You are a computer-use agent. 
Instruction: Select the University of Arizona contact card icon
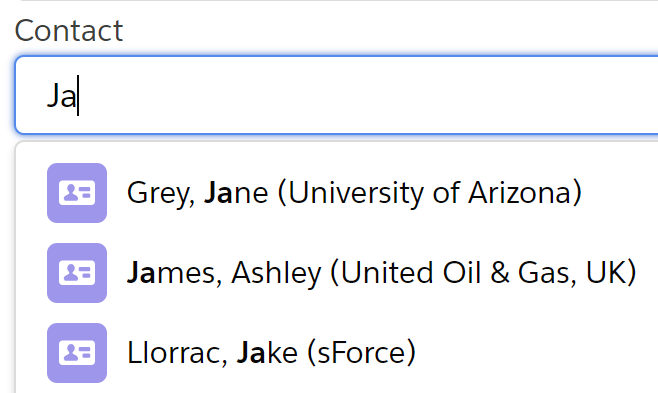pos(77,193)
